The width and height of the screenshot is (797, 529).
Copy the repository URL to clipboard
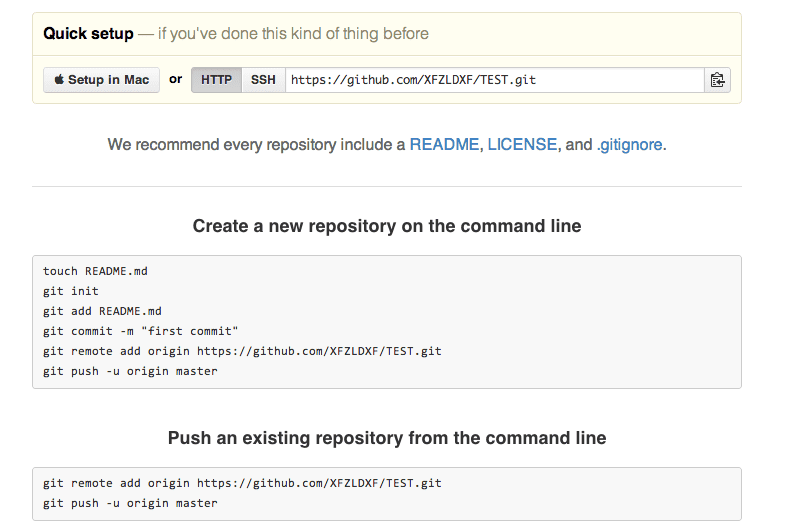717,80
